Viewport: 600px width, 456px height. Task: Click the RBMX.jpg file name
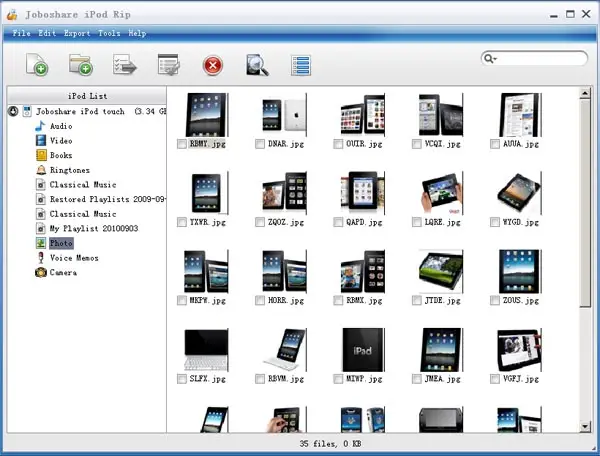[x=364, y=301]
